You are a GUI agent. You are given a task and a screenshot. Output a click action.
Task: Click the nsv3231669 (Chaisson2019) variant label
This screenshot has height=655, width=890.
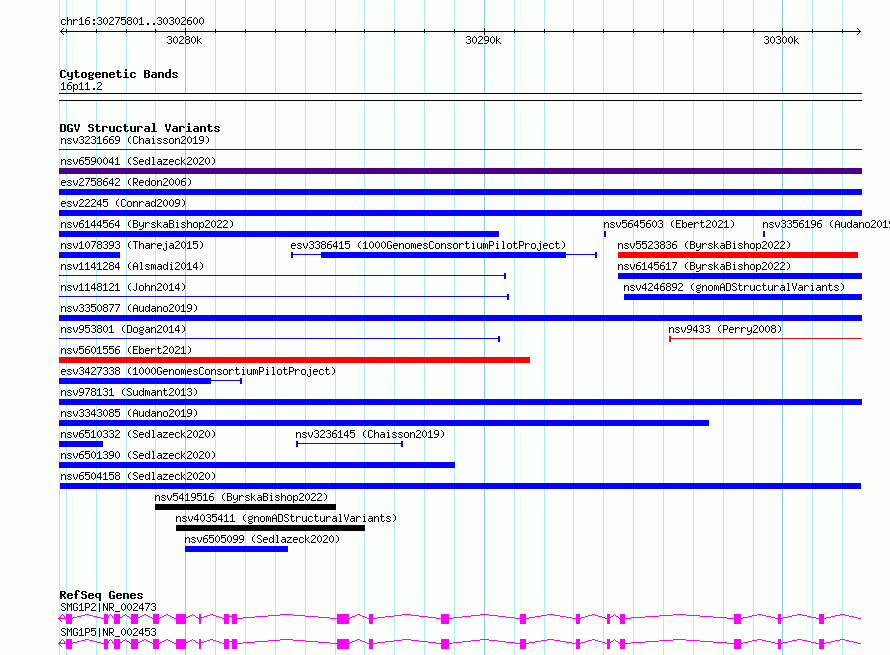point(135,140)
